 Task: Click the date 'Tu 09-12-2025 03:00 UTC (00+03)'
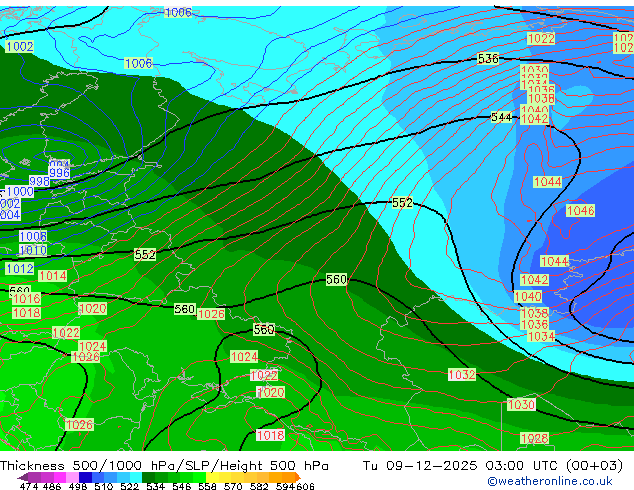click(x=492, y=466)
